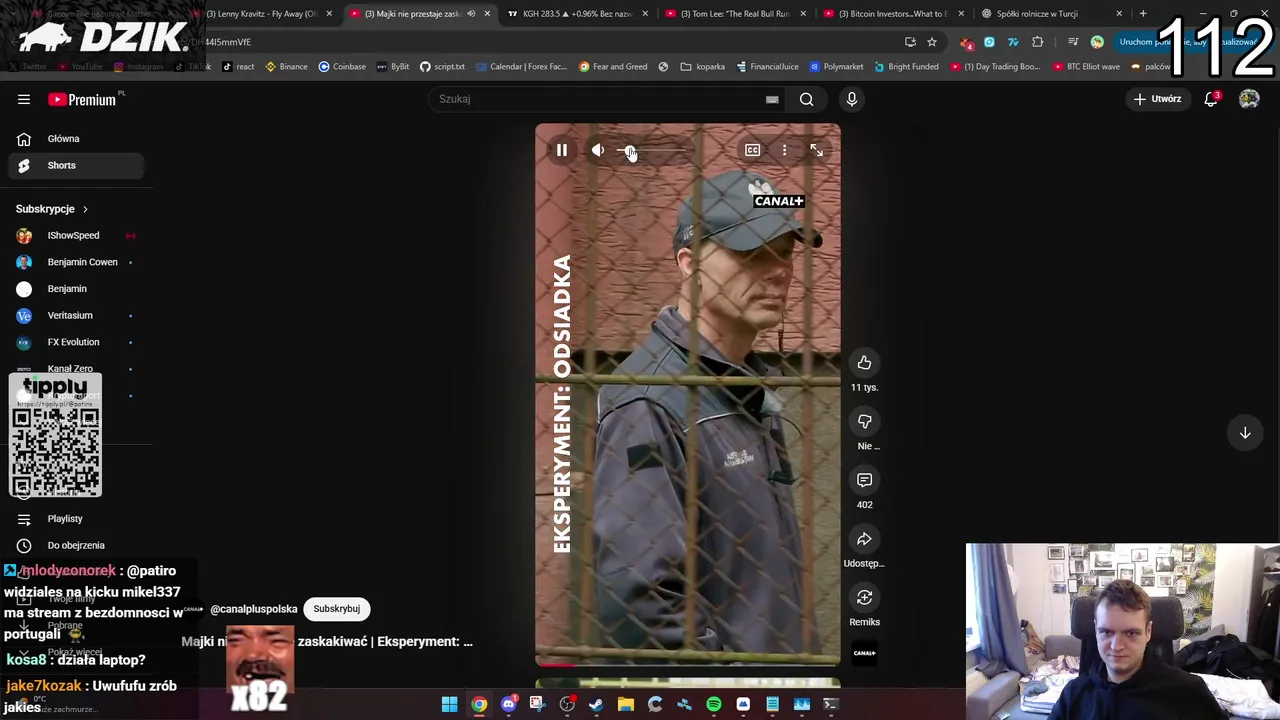The image size is (1280, 720).
Task: Close the Majki nie przestaje tab
Action: click(x=487, y=14)
